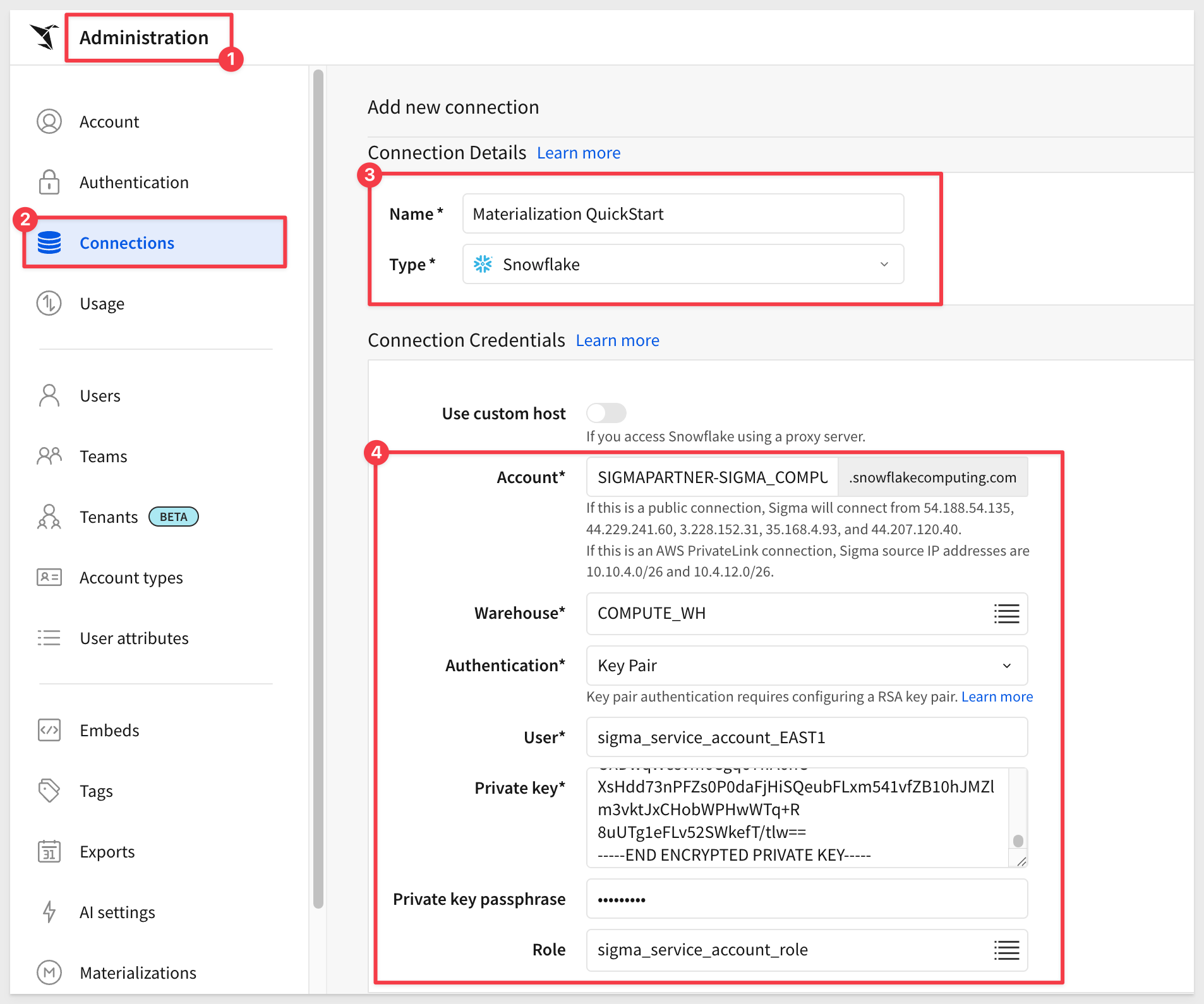Screen dimensions: 1204x1004
Task: Open Materializations in the sidebar
Action: 138,972
